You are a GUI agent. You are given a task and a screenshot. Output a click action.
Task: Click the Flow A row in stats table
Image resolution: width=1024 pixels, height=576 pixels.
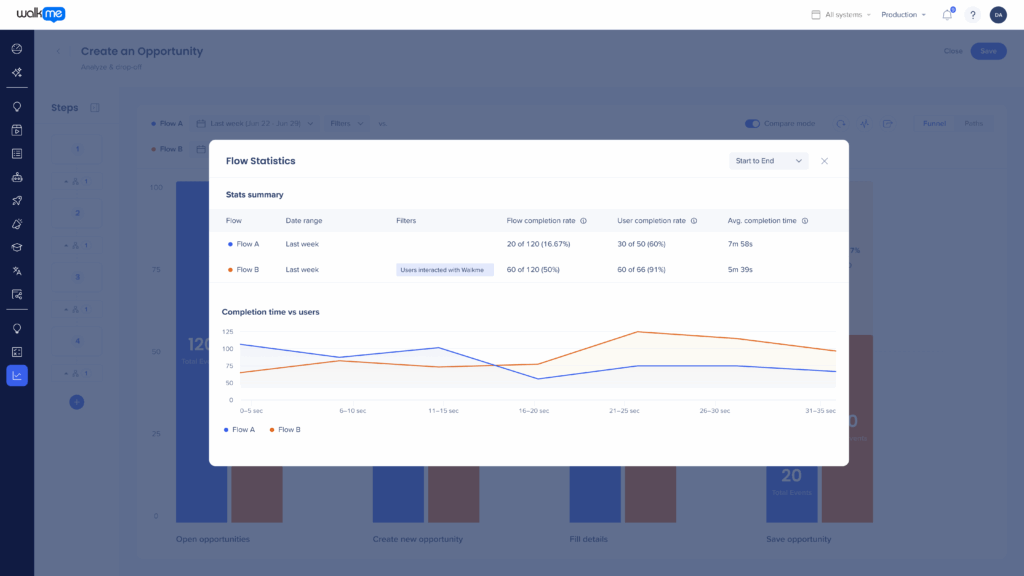pos(529,244)
